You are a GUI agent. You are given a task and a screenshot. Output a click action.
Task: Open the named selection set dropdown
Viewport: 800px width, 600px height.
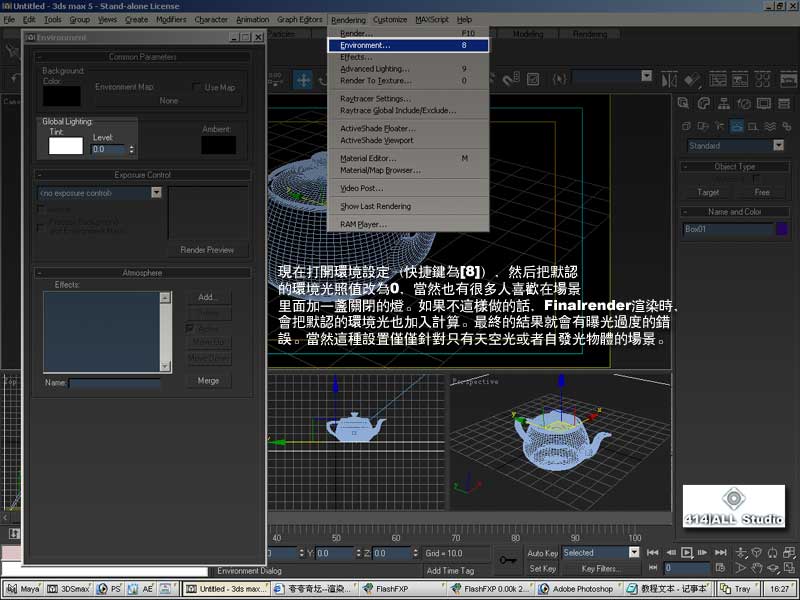coord(646,76)
